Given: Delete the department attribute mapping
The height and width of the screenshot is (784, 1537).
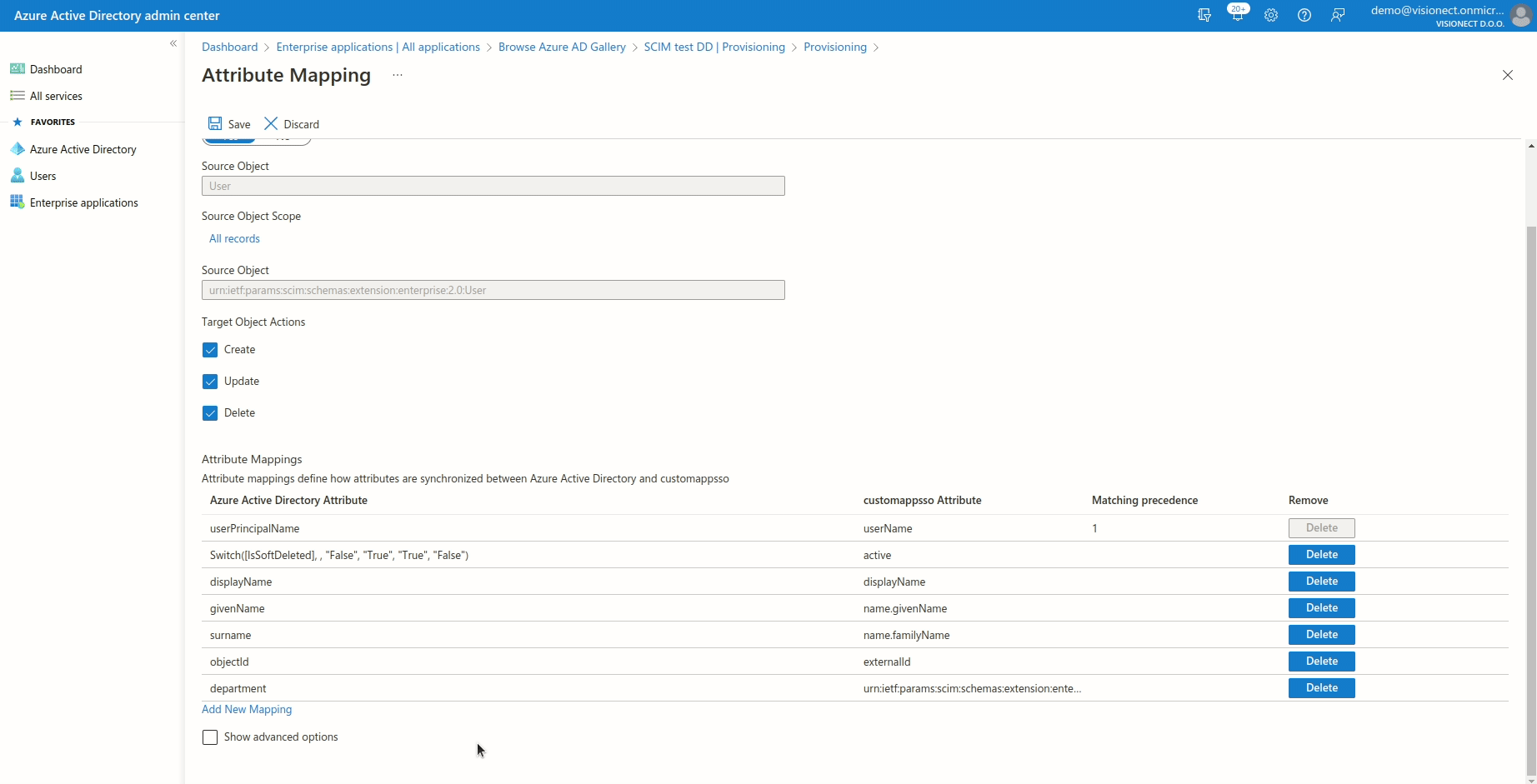Looking at the screenshot, I should (1321, 688).
